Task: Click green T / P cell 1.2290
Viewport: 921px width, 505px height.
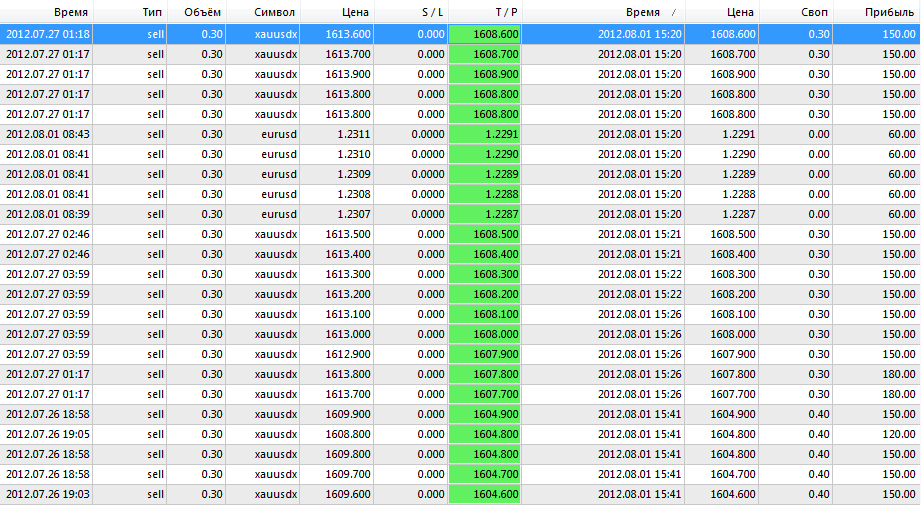Action: 485,154
